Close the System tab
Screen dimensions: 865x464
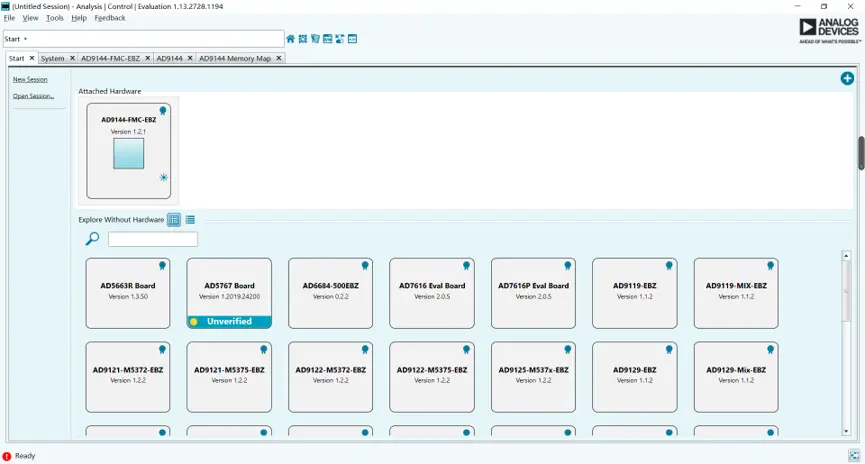[x=72, y=58]
